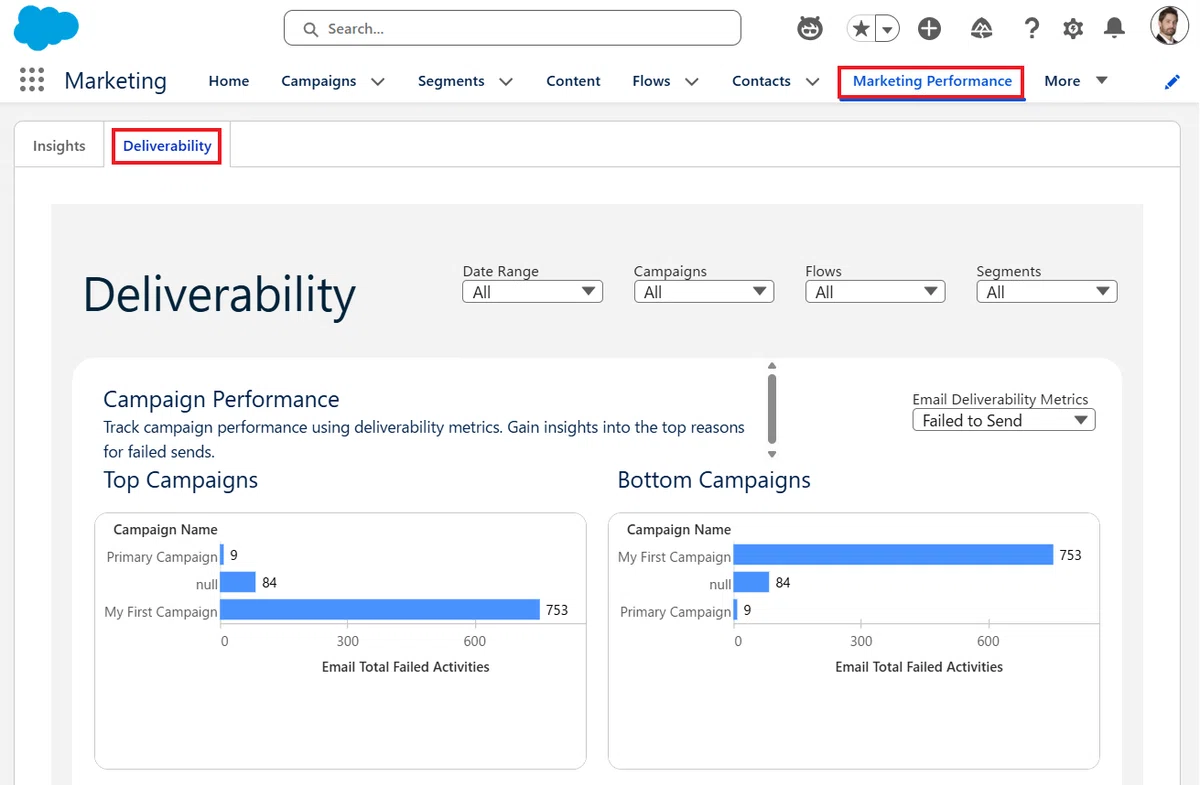This screenshot has height=785, width=1200.
Task: Open the global create plus icon
Action: (930, 29)
